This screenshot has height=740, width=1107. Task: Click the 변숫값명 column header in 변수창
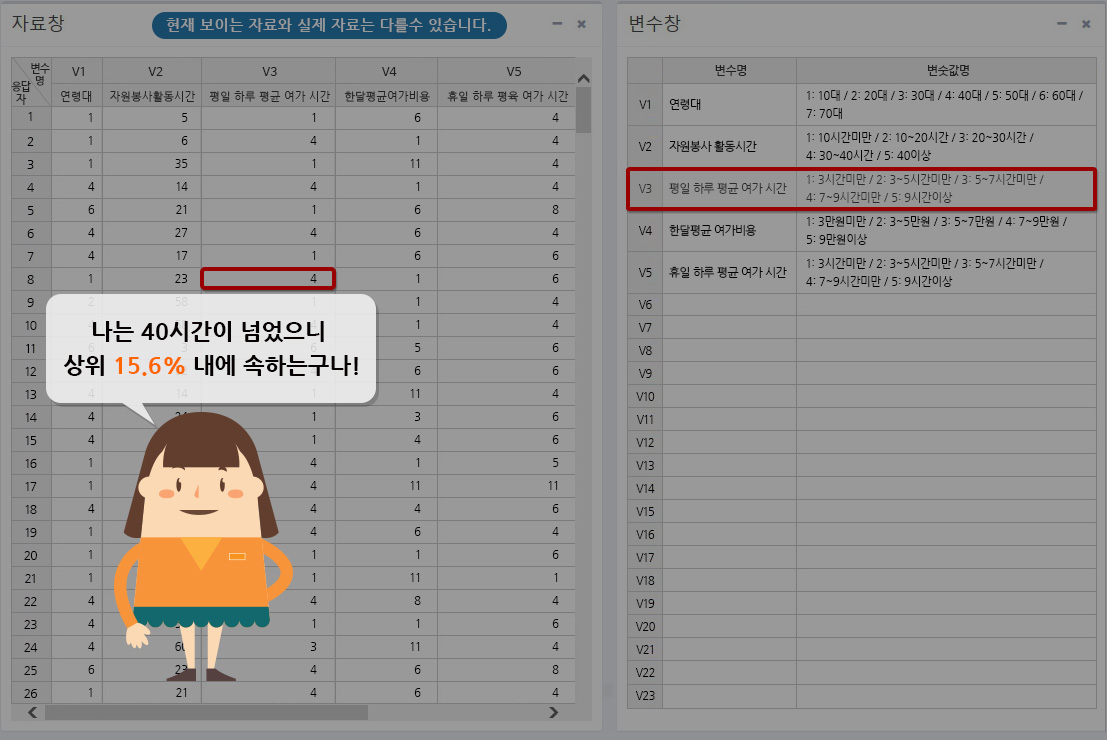click(x=947, y=71)
